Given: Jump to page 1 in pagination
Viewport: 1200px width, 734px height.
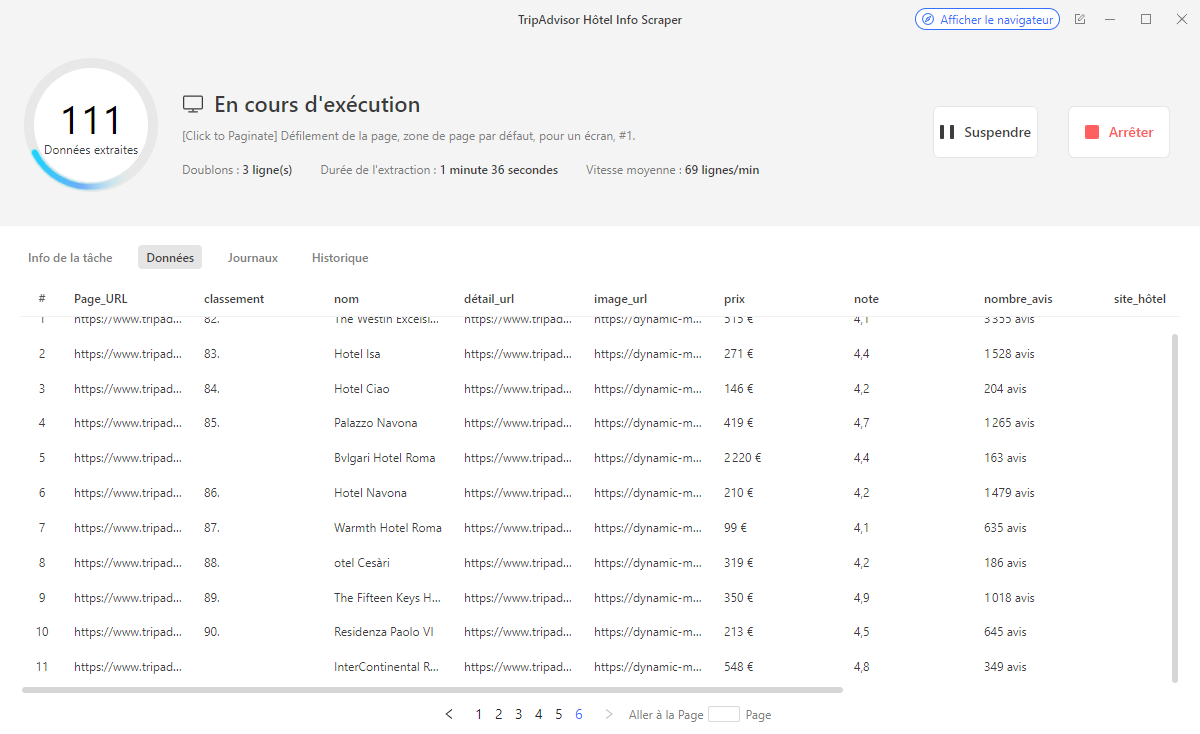Looking at the screenshot, I should pos(479,714).
